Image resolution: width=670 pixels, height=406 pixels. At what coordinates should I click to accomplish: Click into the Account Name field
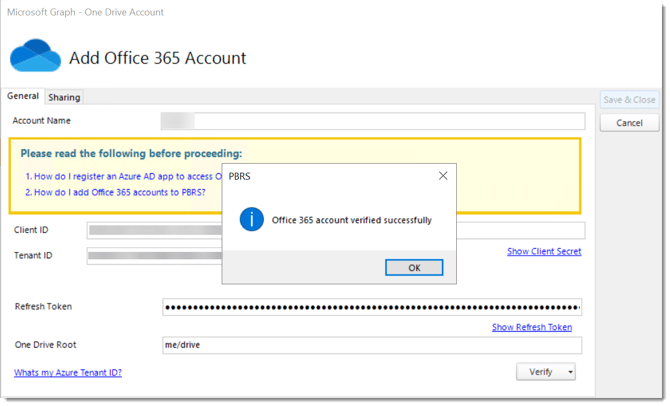coord(373,121)
